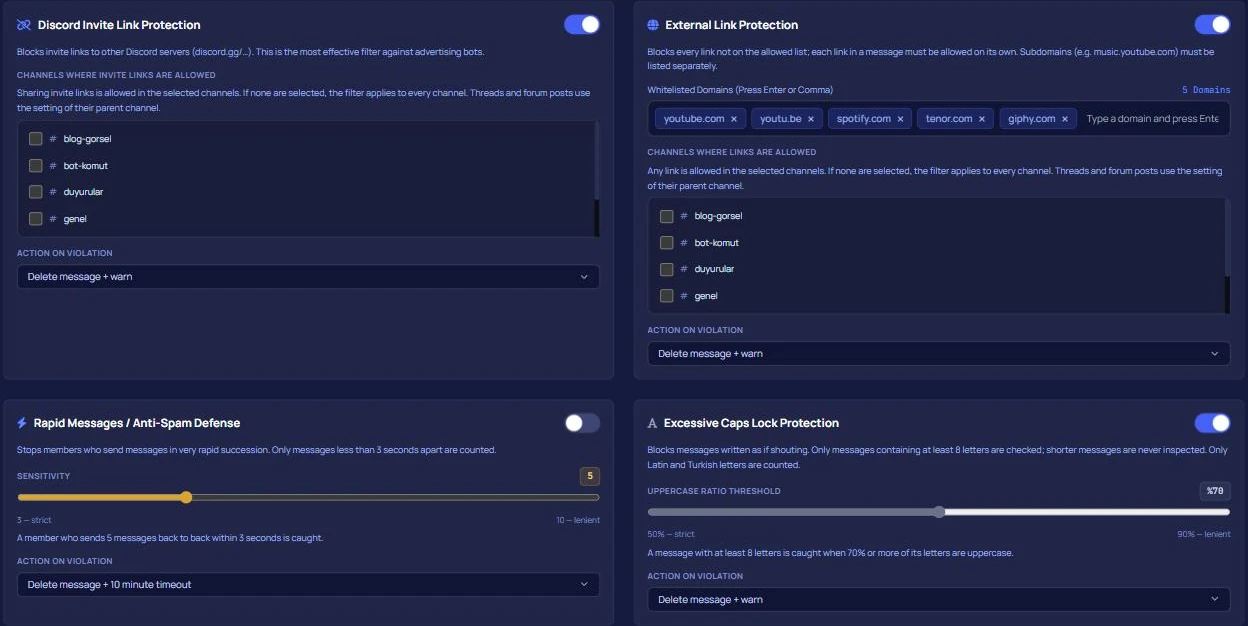1248x626 pixels.
Task: Open the External Link action on violation dropdown
Action: (939, 354)
